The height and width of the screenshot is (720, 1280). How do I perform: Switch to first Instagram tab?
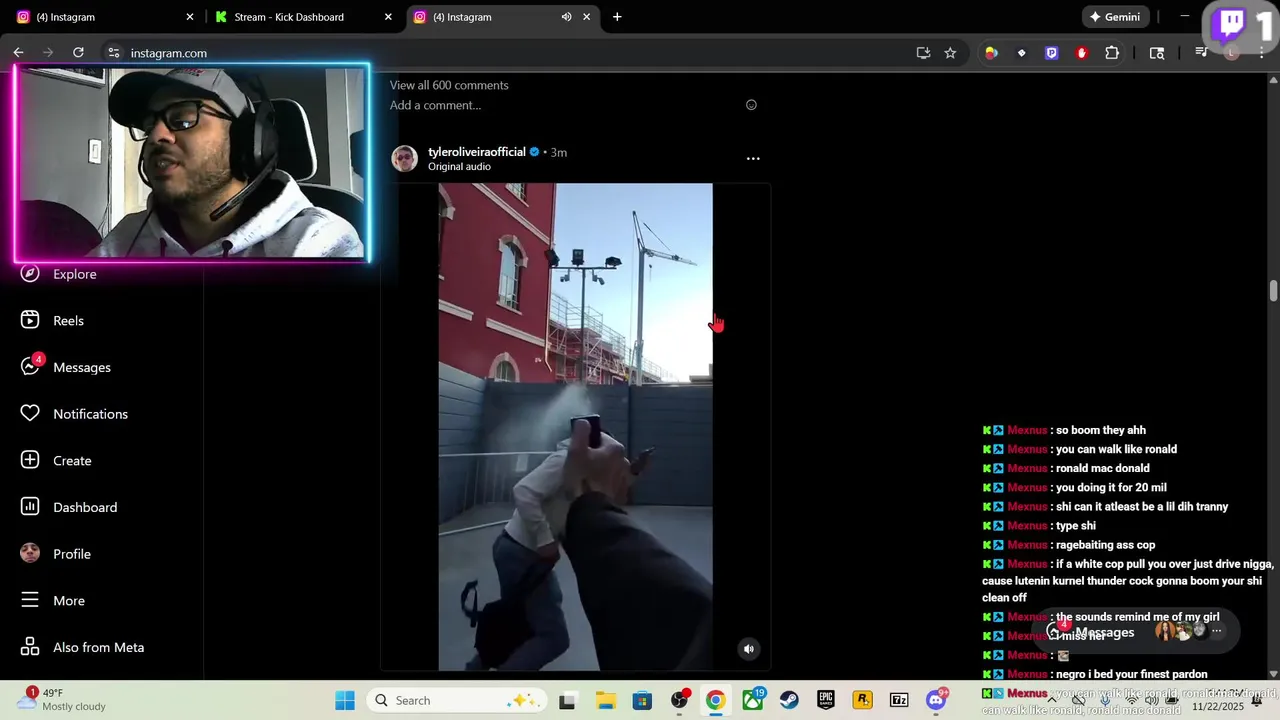pos(104,17)
